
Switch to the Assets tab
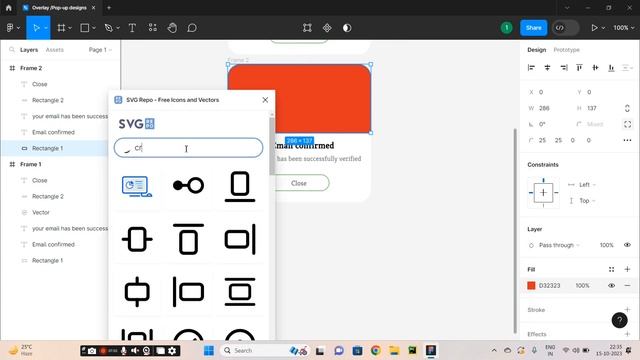click(55, 50)
